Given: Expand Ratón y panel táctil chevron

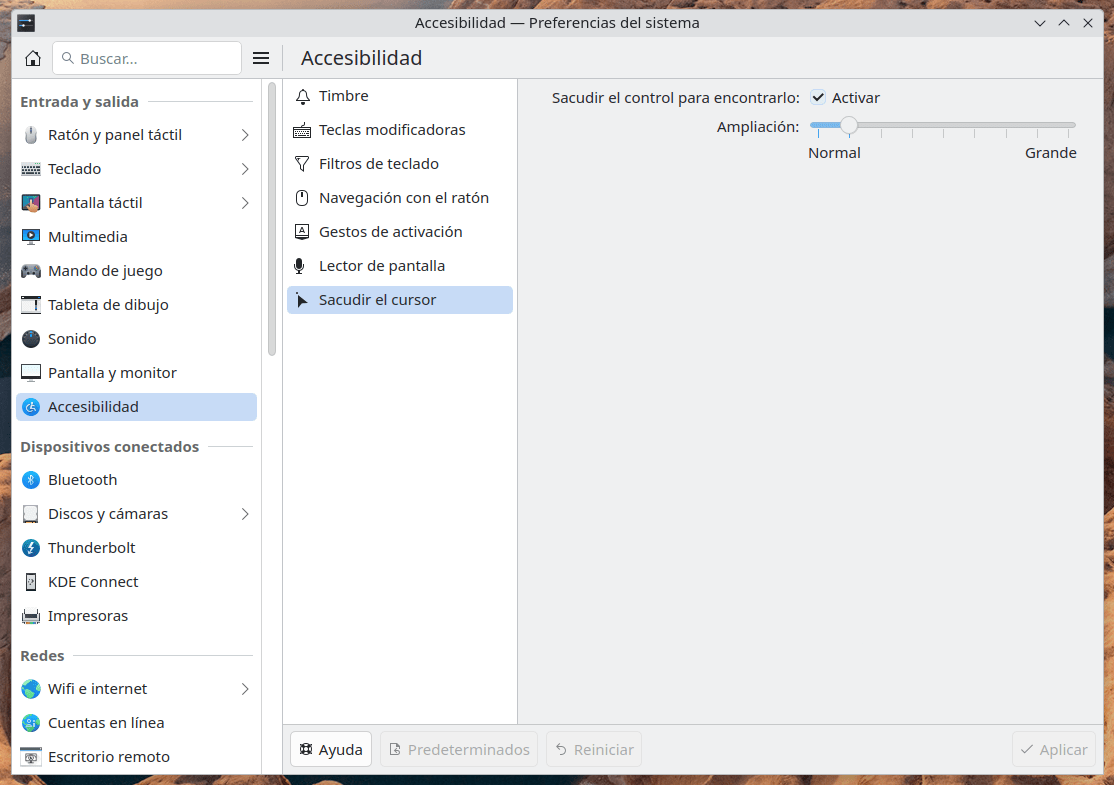Looking at the screenshot, I should [x=245, y=135].
